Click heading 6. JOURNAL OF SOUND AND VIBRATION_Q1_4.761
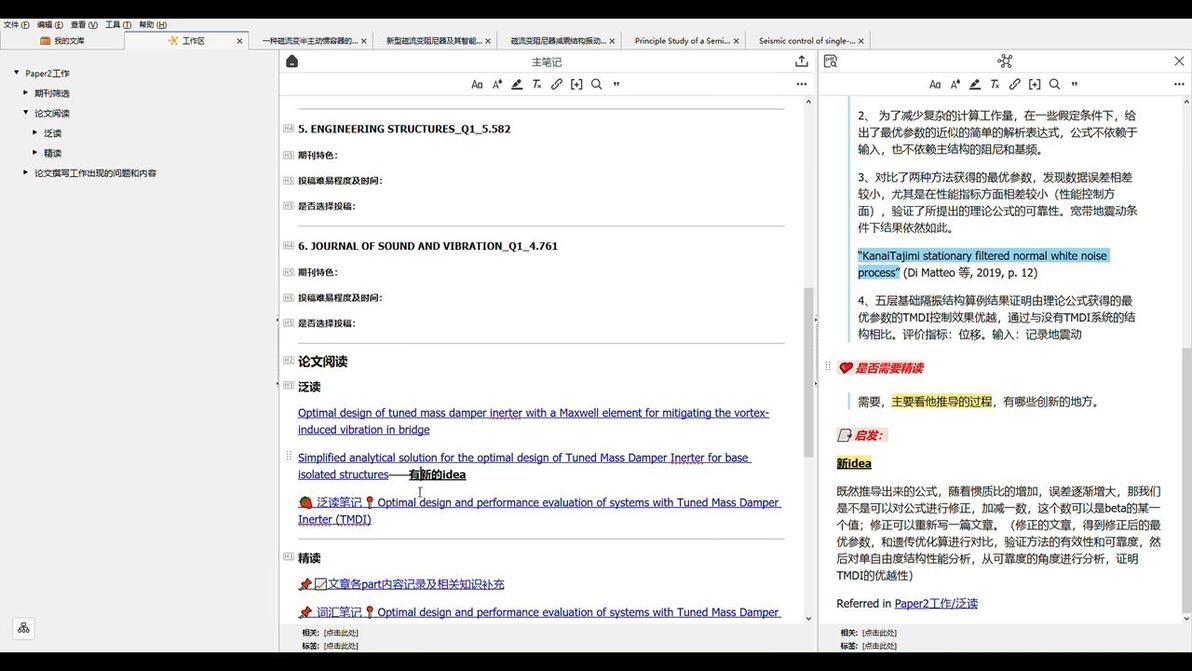This screenshot has height=671, width=1192. (x=428, y=246)
